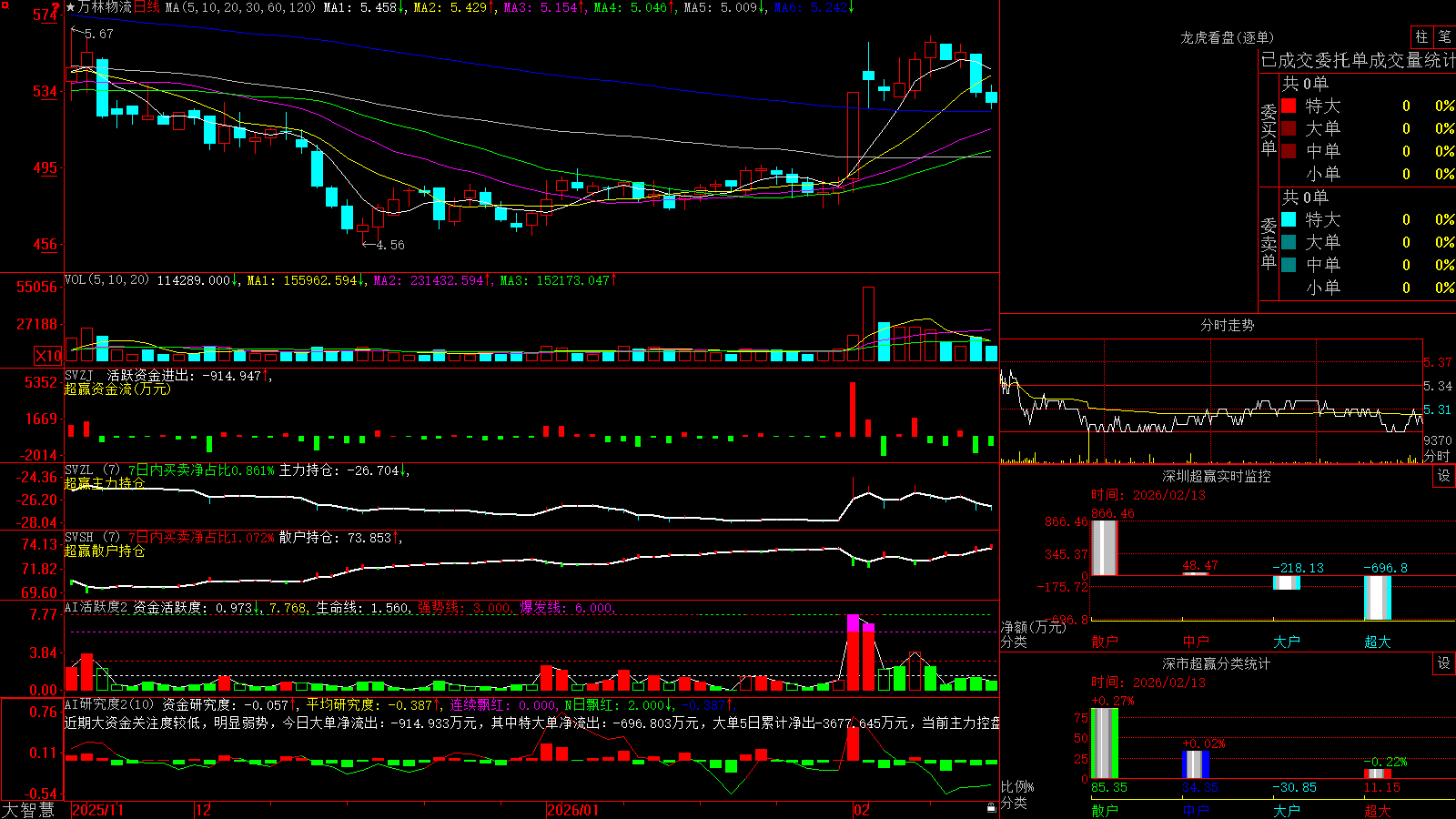Open 设 settings for 深圳超赢实时监控
Image resolution: width=1456 pixels, height=819 pixels.
tap(1444, 476)
